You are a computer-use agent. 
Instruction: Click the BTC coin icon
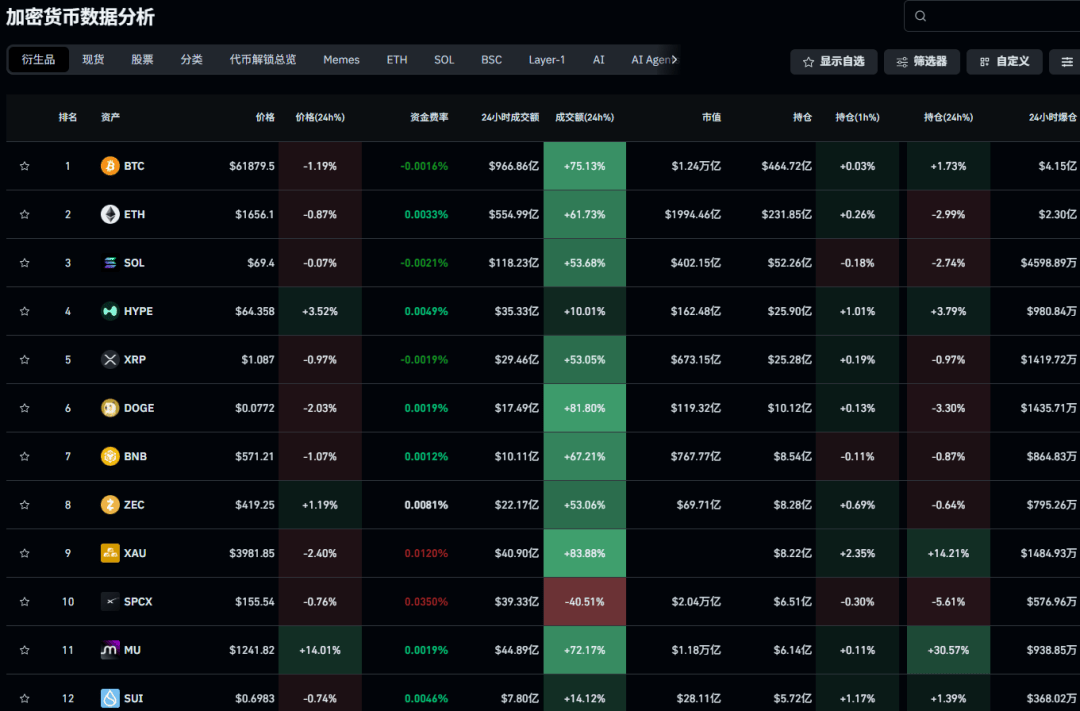tap(110, 165)
